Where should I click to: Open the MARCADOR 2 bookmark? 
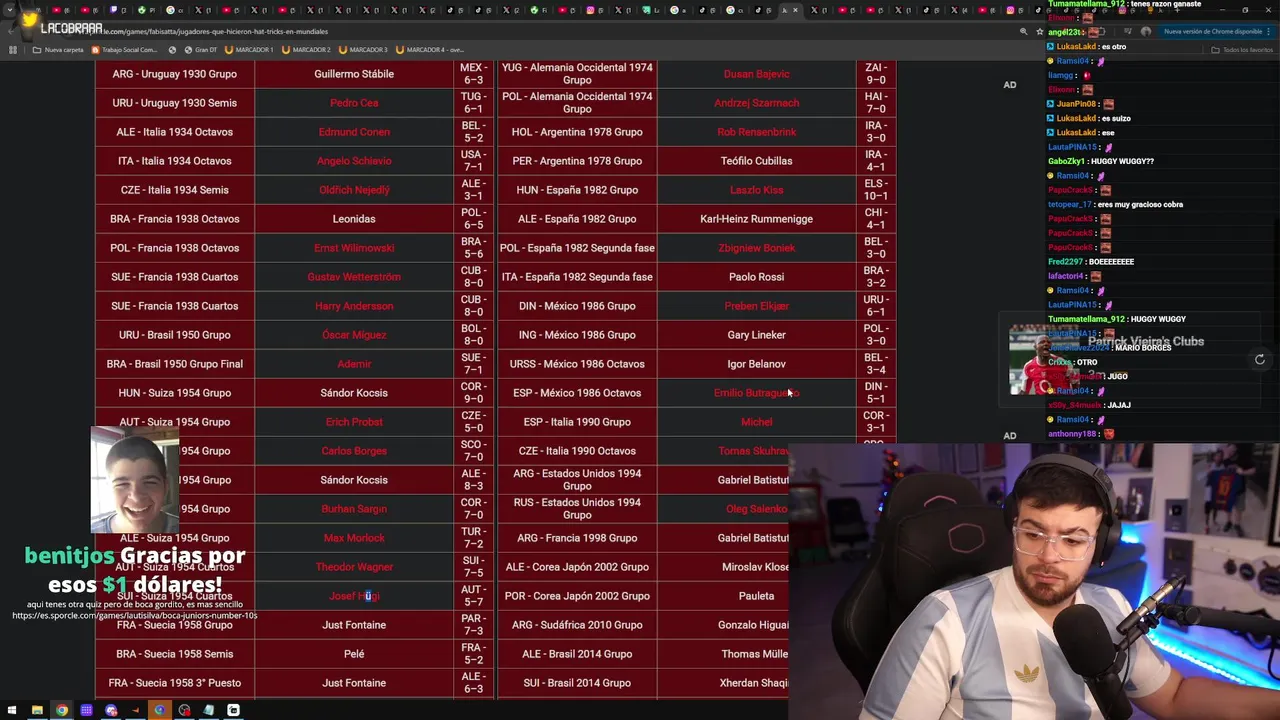[x=306, y=50]
